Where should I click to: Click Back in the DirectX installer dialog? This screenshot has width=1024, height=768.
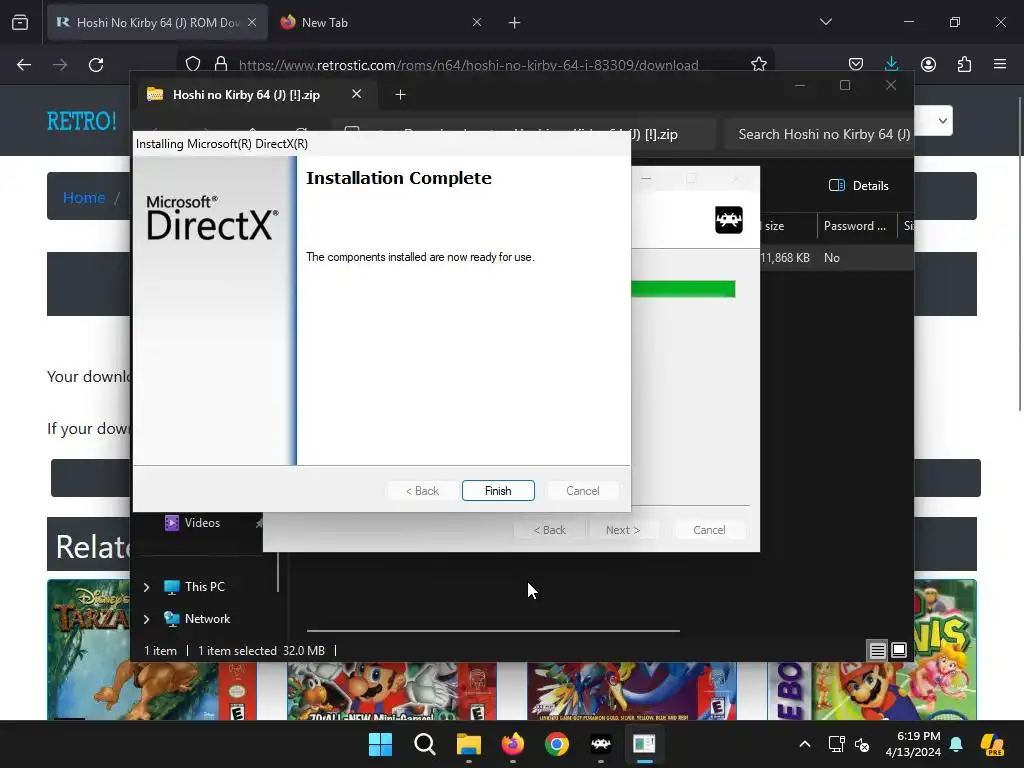422,490
